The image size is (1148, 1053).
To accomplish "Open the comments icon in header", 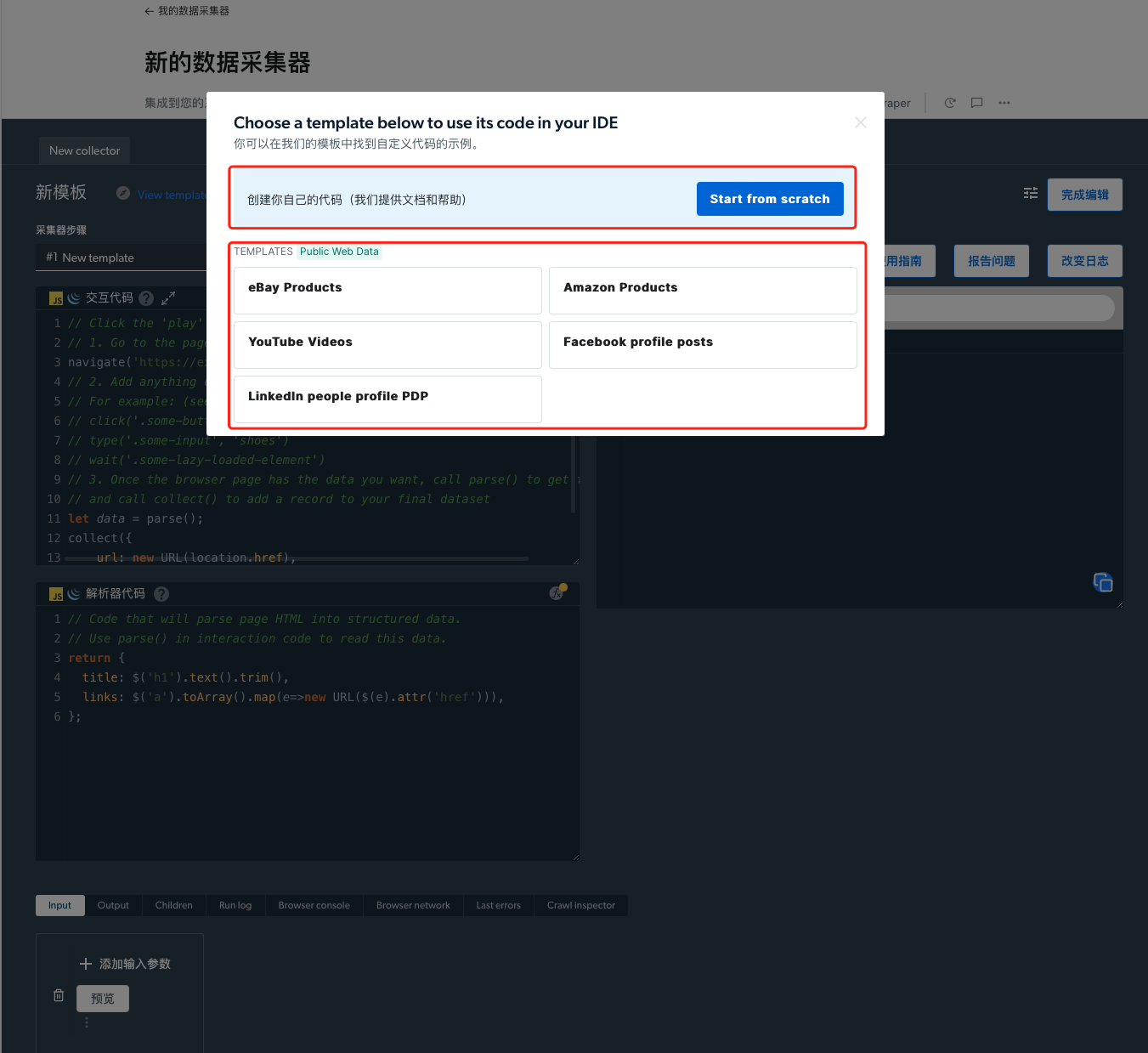I will [x=977, y=103].
